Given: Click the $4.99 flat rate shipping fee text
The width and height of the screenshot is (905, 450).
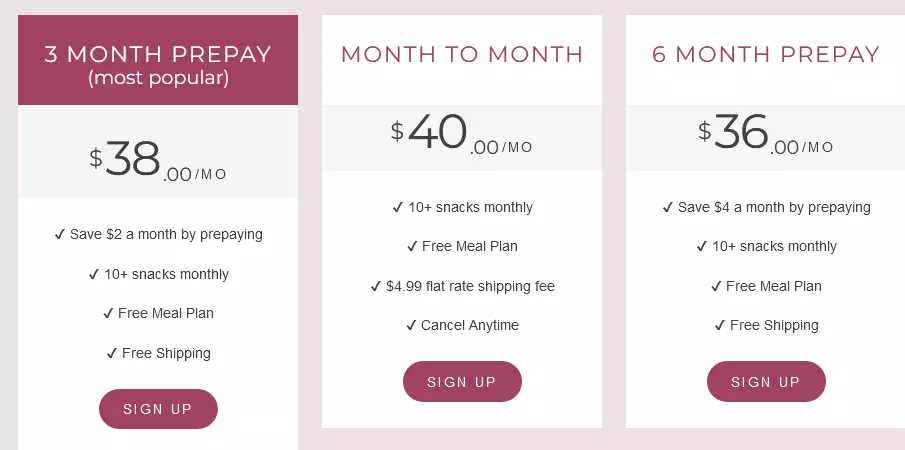Looking at the screenshot, I should coord(470,286).
